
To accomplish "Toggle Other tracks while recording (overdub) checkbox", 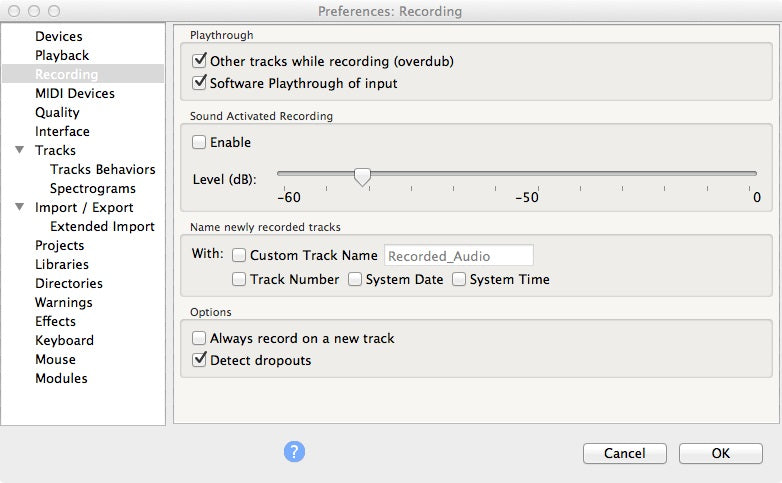I will pyautogui.click(x=200, y=61).
